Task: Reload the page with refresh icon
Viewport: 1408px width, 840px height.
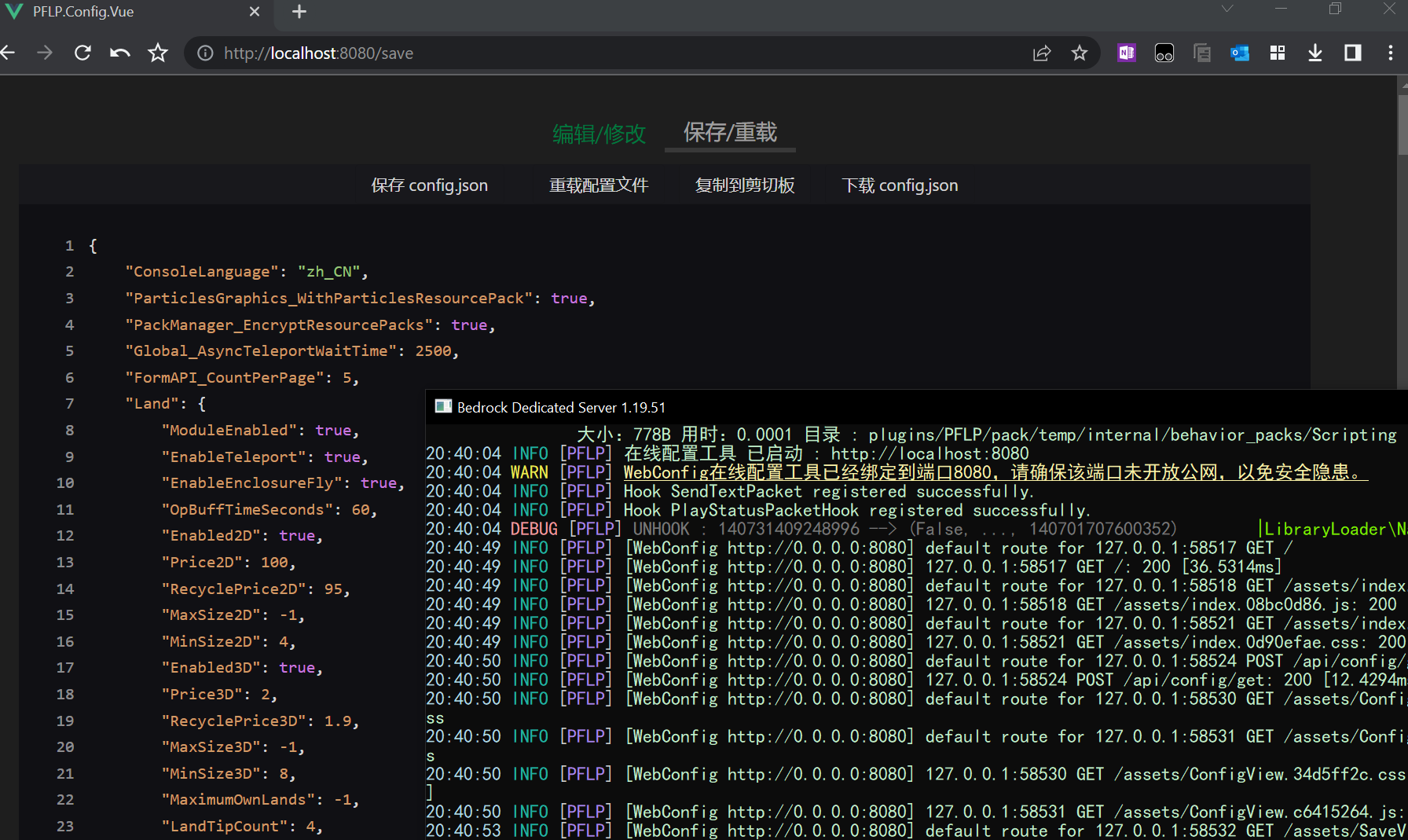Action: tap(82, 53)
